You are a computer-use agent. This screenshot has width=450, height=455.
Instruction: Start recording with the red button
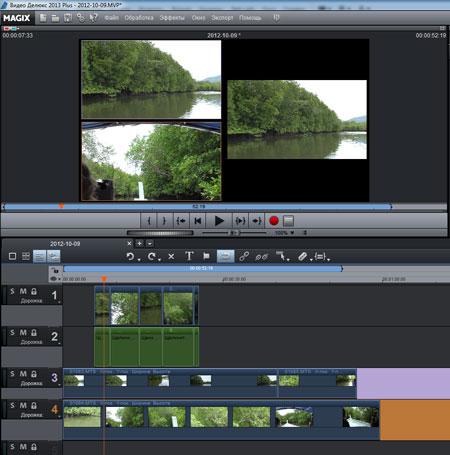point(274,221)
